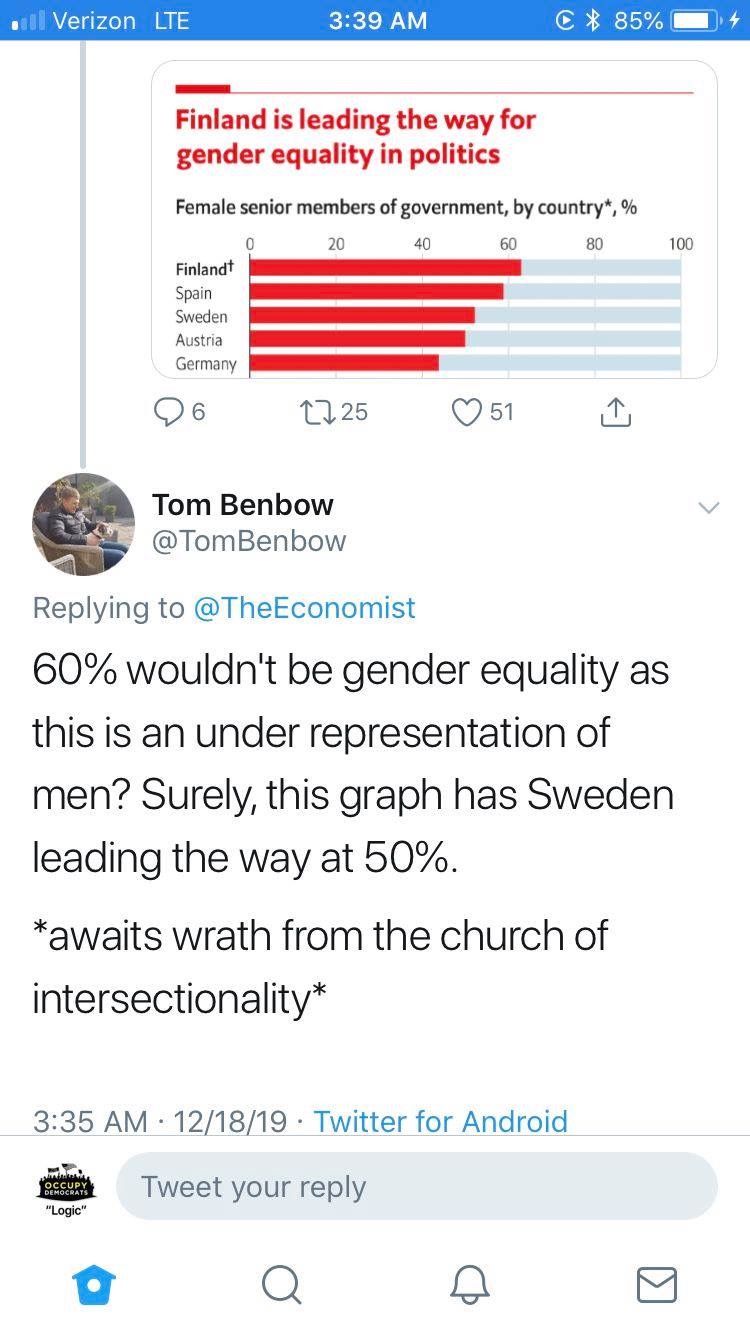Tap the Tom Benbow display name
750x1334 pixels.
pos(243,504)
